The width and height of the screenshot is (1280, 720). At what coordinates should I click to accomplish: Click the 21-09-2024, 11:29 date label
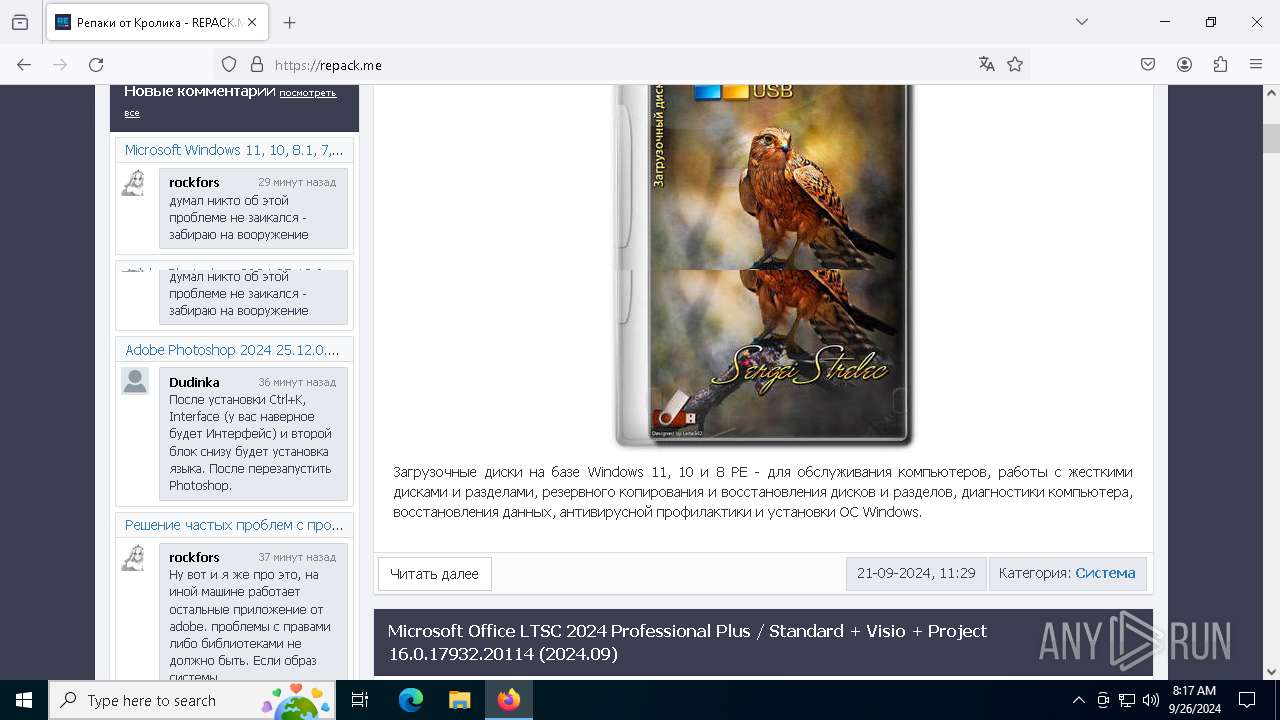(x=916, y=574)
